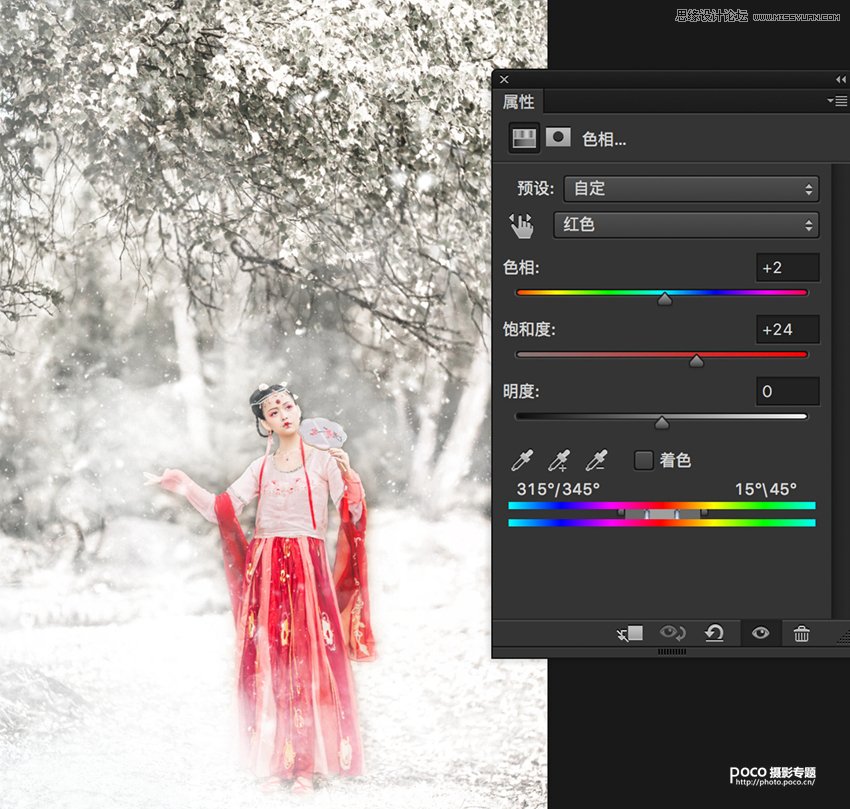Collapse the panel using double arrows
The width and height of the screenshot is (850, 809).
(x=840, y=79)
